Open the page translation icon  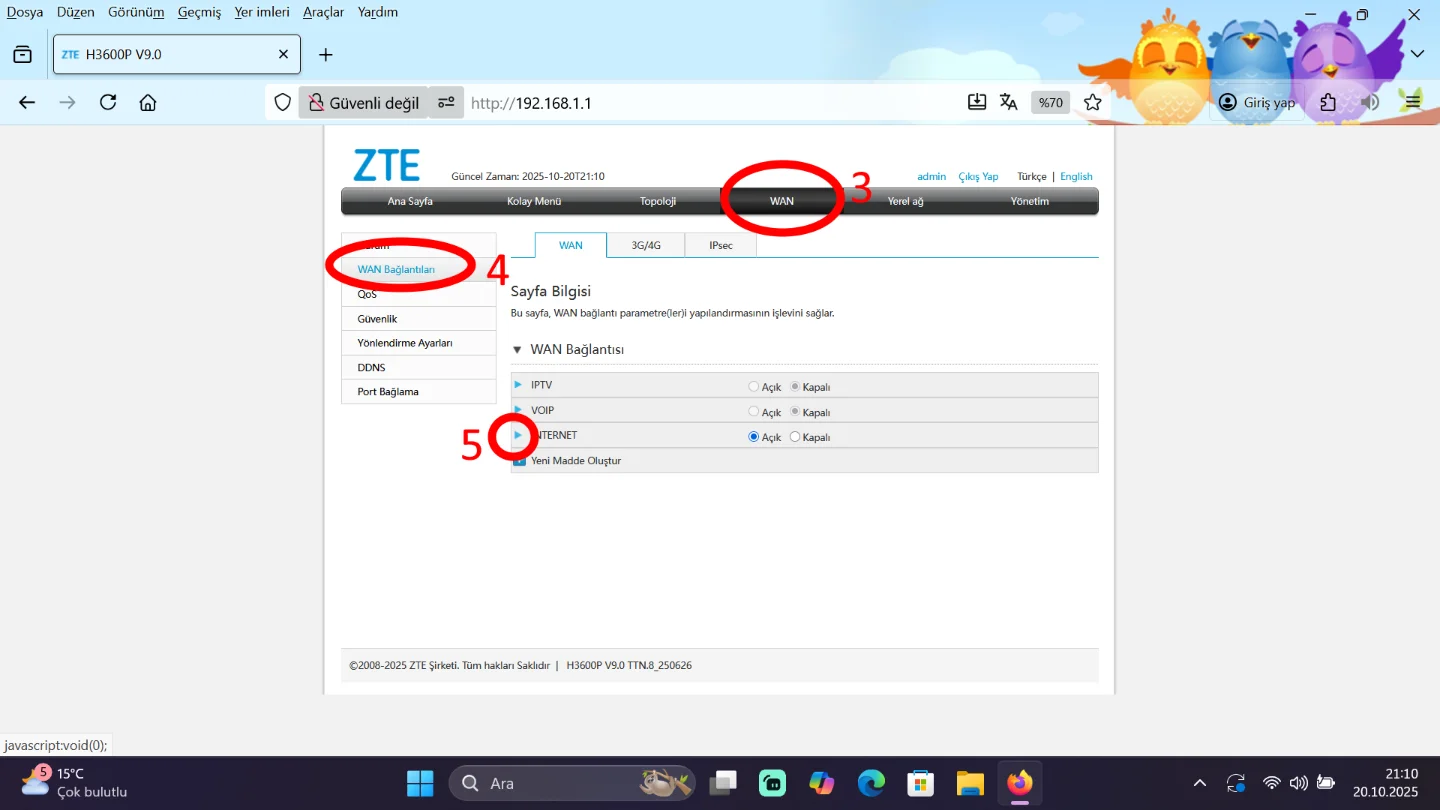click(1009, 102)
